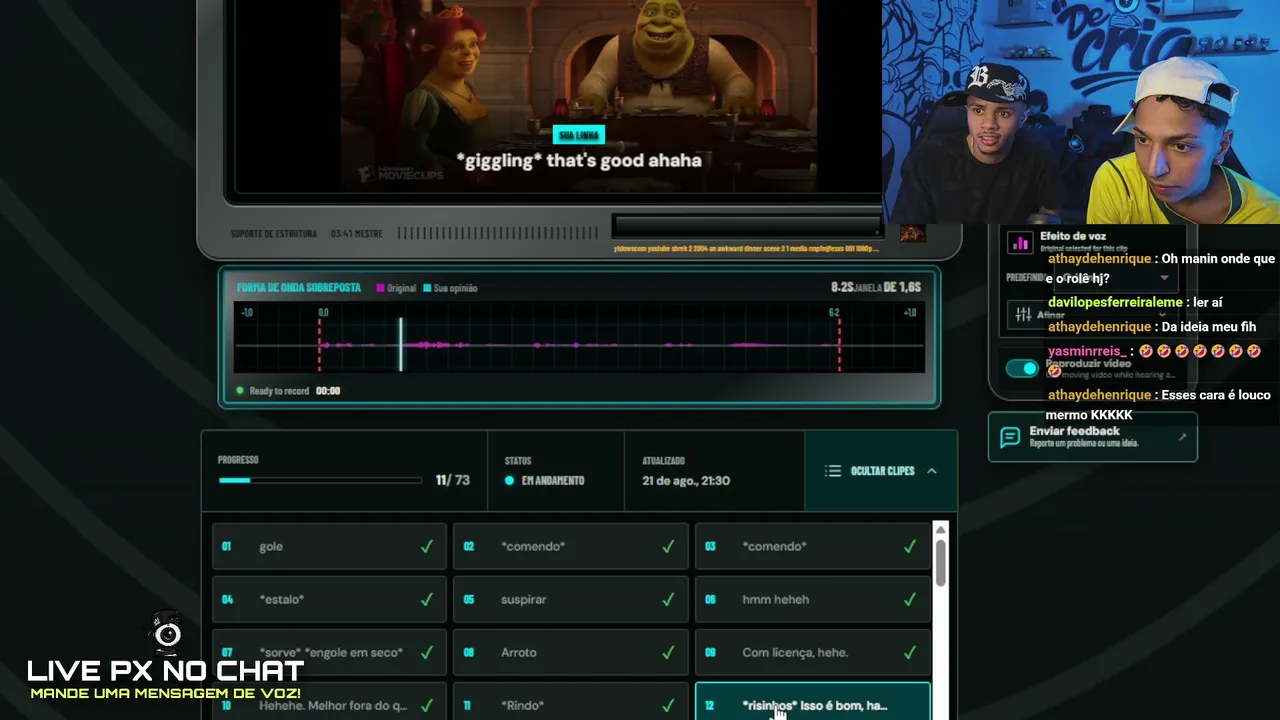The height and width of the screenshot is (720, 1280).
Task: Click the small video thumbnail below the player
Action: pyautogui.click(x=912, y=233)
